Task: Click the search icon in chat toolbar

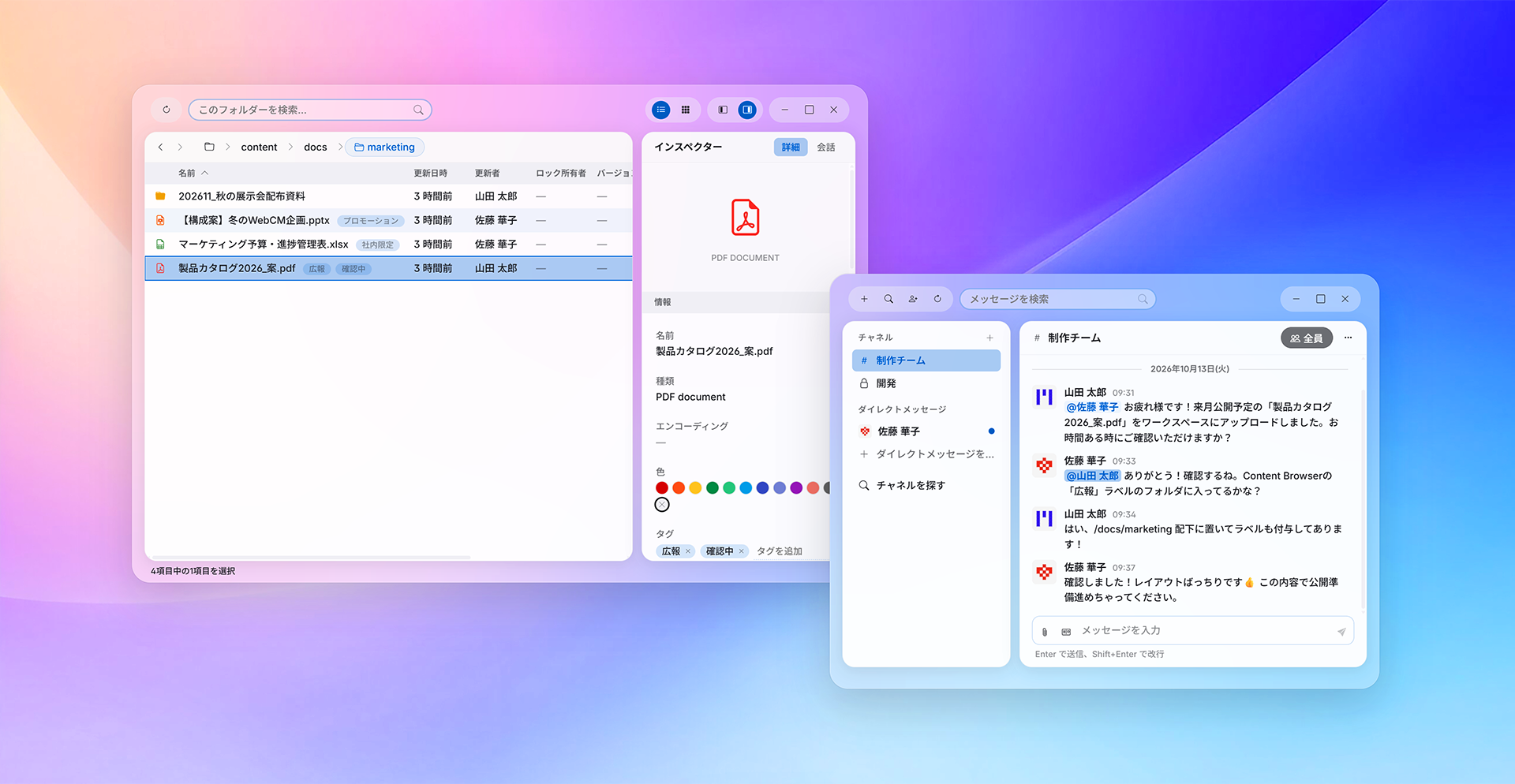Action: pyautogui.click(x=888, y=299)
